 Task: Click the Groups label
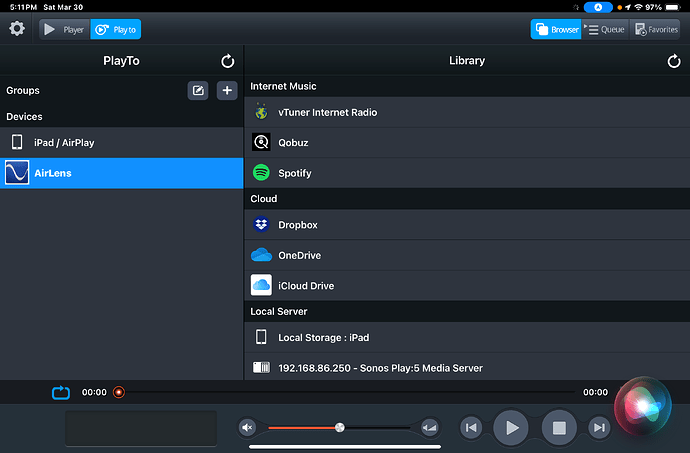(x=23, y=90)
